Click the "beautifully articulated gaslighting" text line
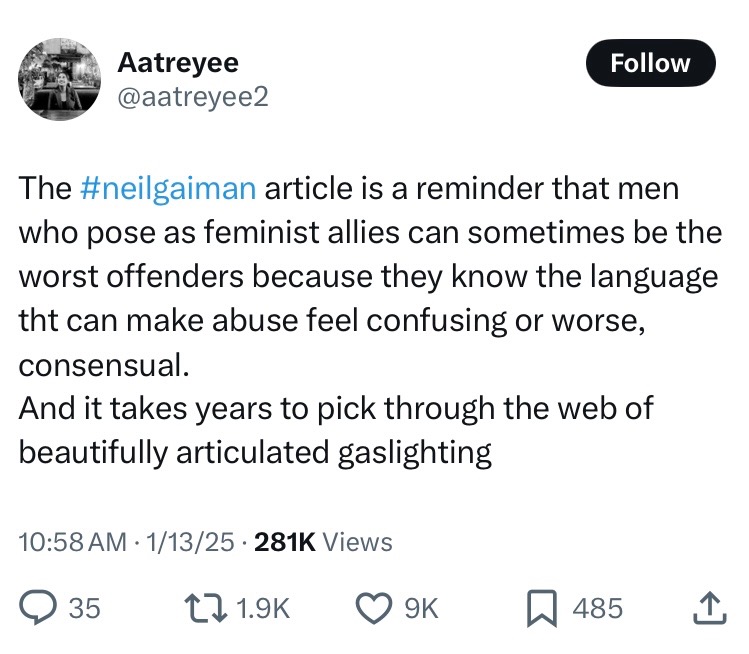 255,452
